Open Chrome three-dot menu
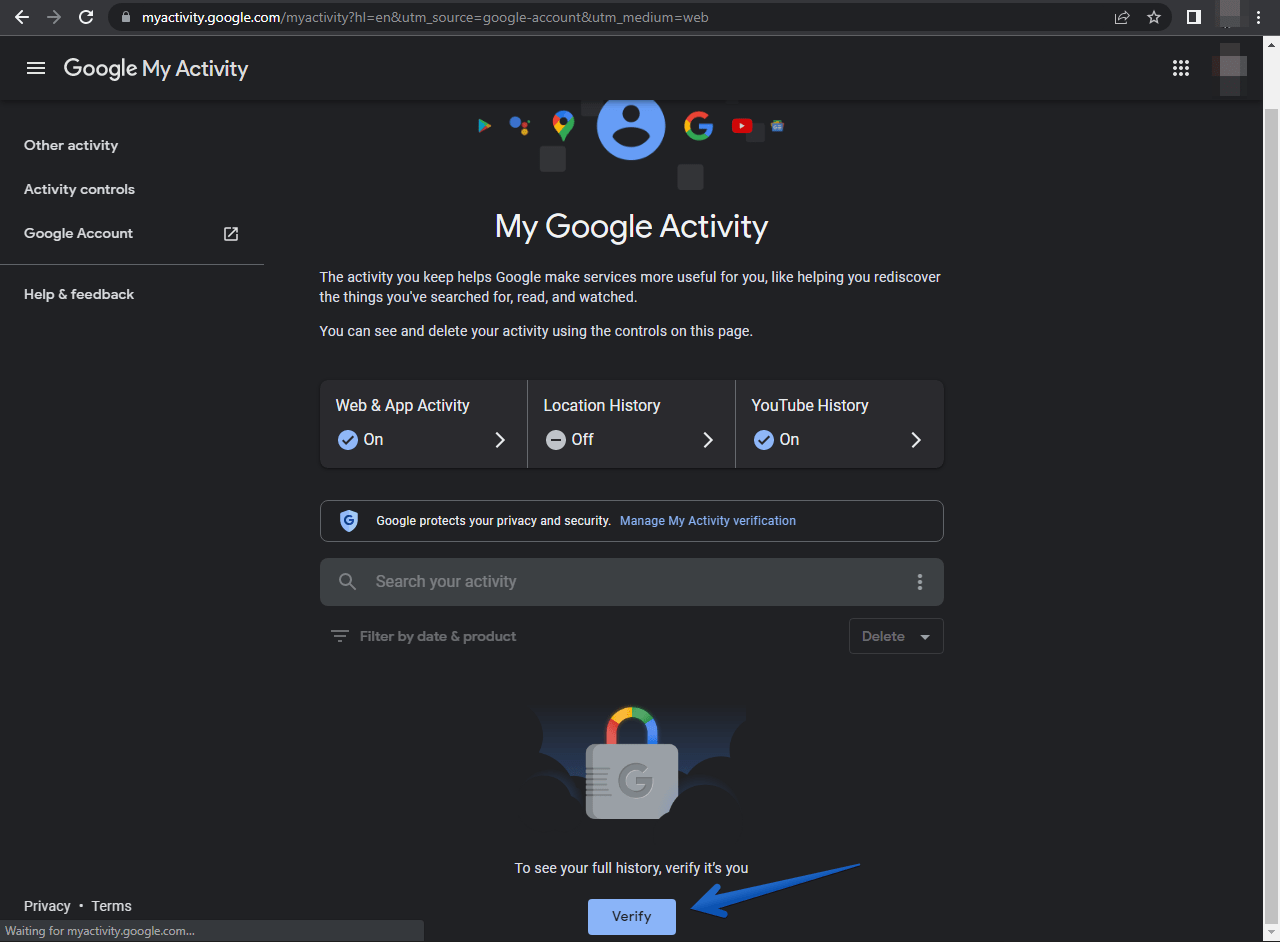Image resolution: width=1280 pixels, height=942 pixels. [1259, 17]
